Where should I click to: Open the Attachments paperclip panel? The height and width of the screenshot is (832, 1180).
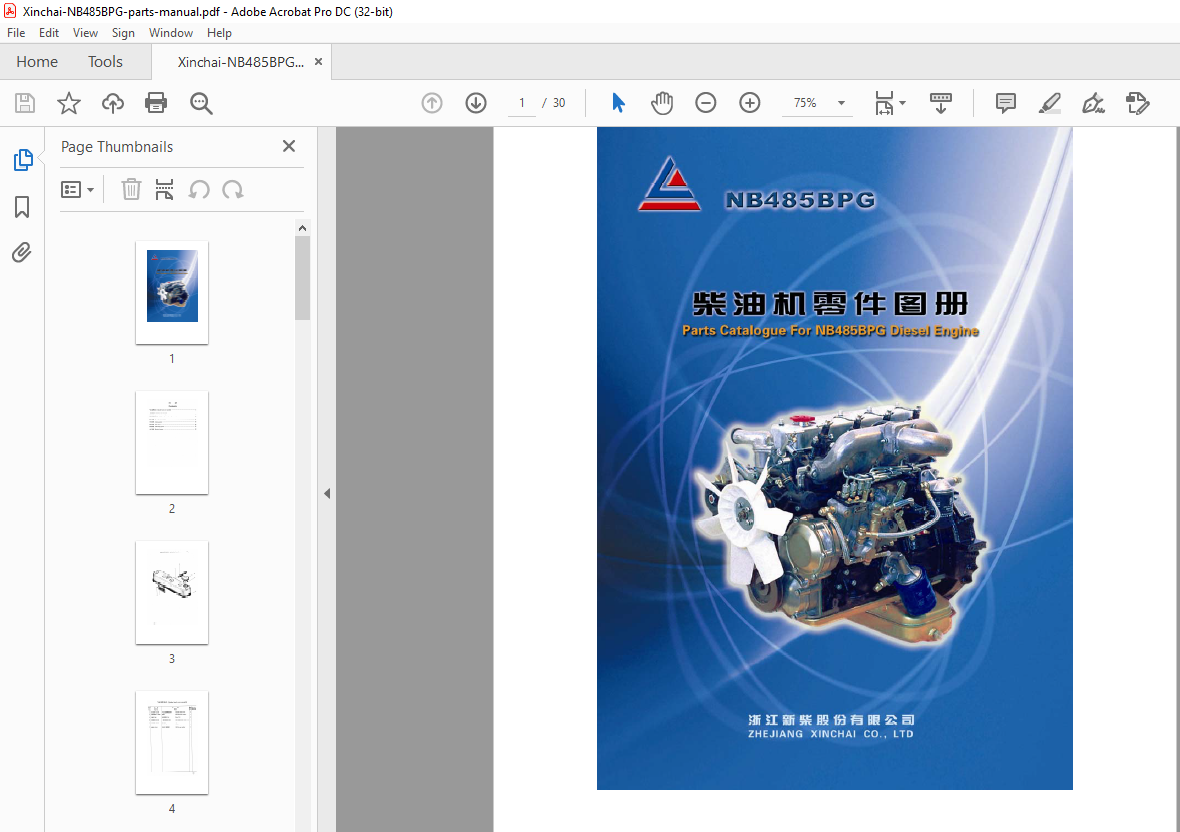(x=22, y=252)
